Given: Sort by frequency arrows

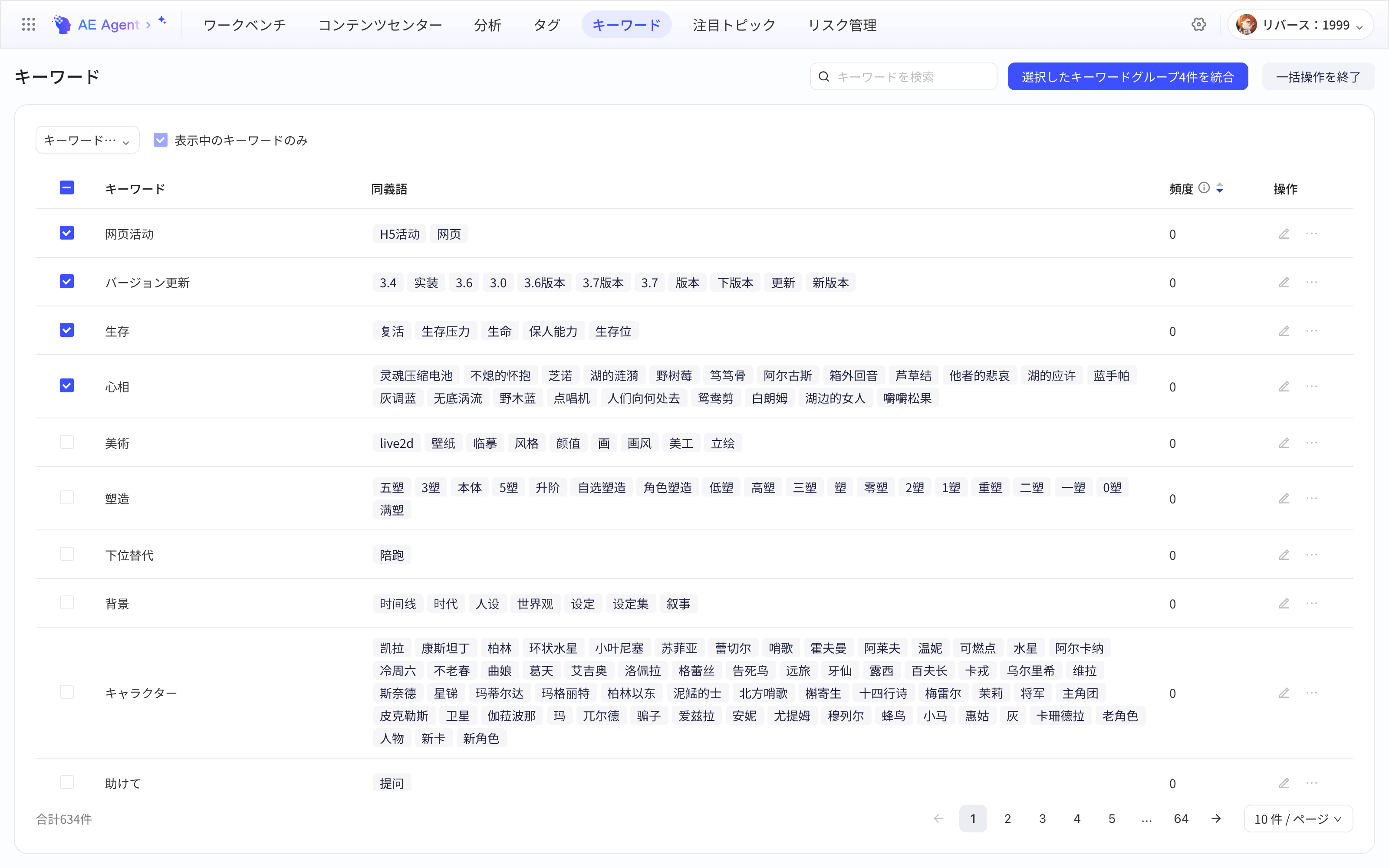Looking at the screenshot, I should pos(1220,188).
